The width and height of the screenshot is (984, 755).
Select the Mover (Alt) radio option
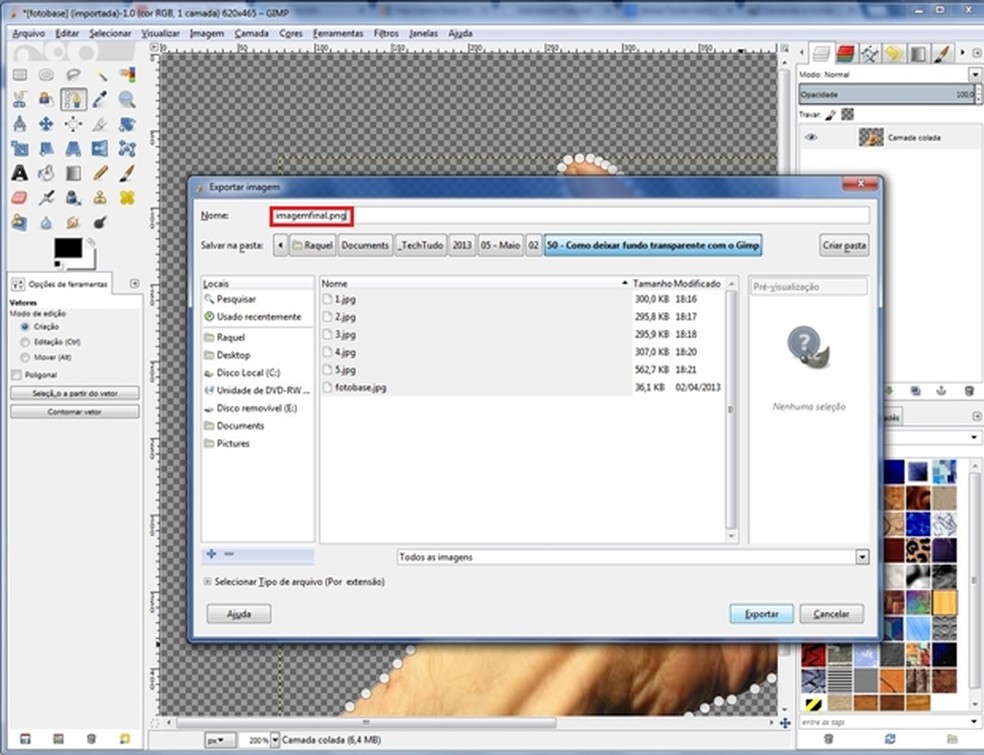tap(25, 357)
